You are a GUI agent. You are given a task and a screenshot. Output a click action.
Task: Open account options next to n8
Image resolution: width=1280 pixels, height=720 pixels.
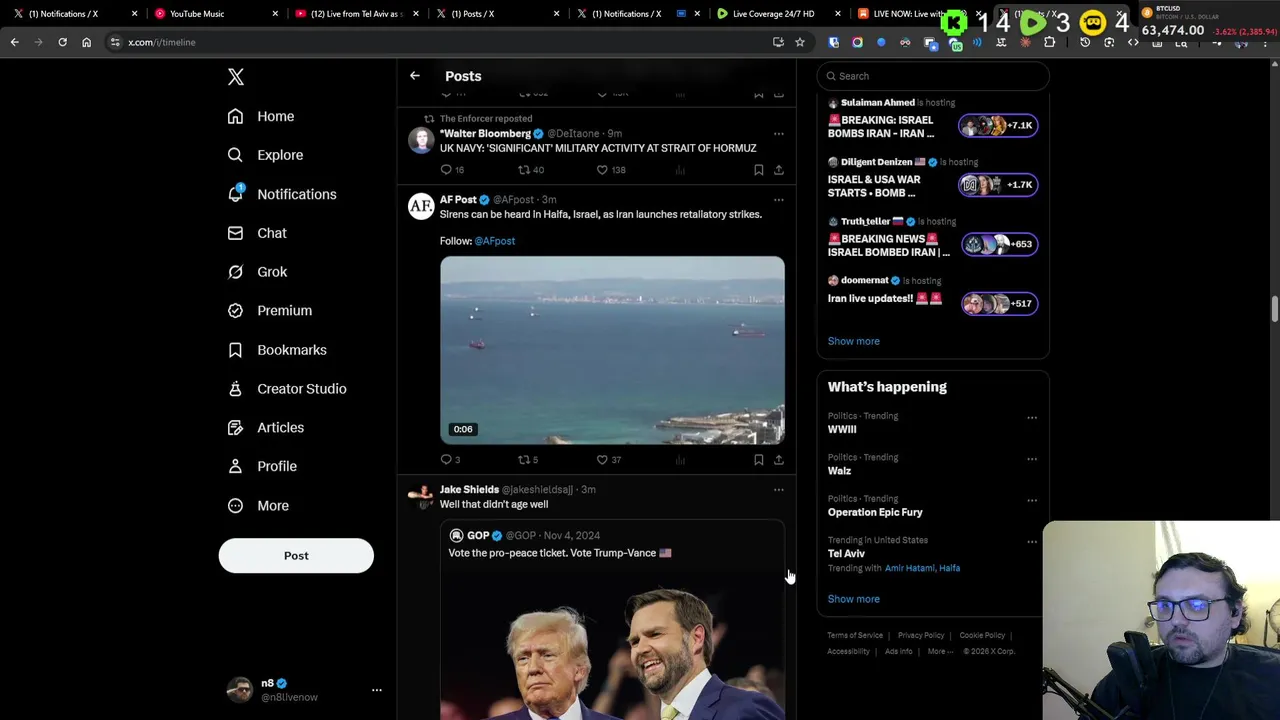pos(377,690)
